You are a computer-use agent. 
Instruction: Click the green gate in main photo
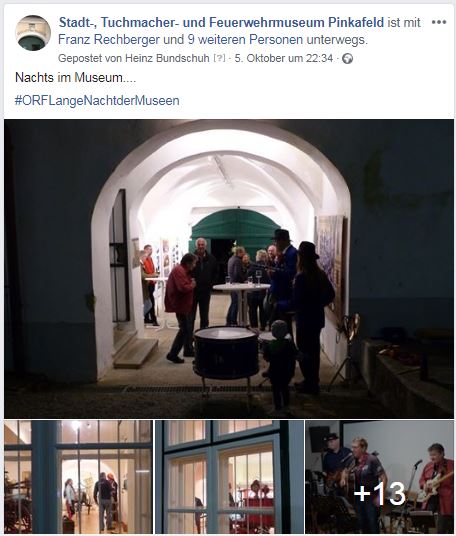[235, 227]
